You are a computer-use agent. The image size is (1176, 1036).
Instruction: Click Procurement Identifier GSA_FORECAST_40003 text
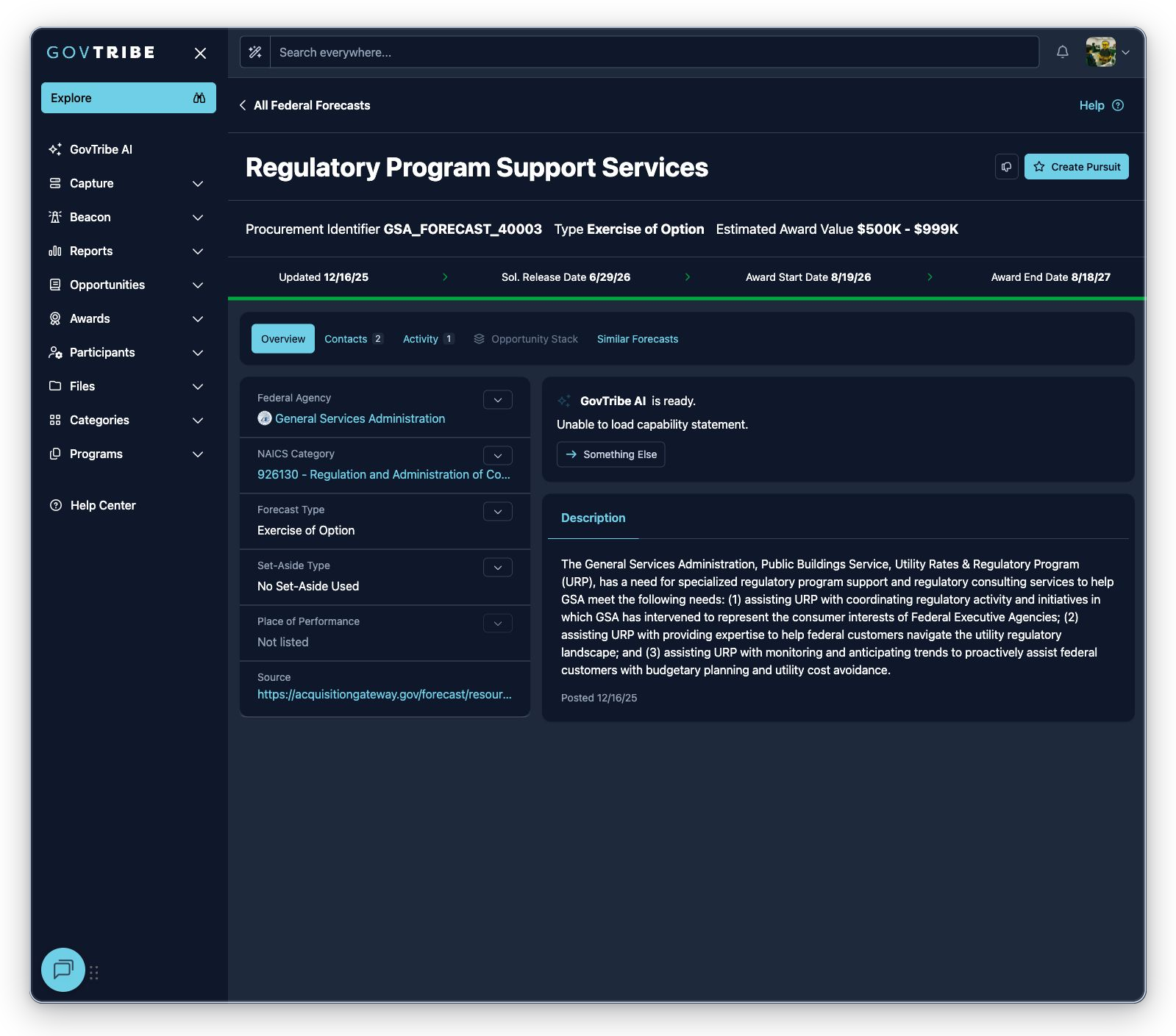pos(393,229)
